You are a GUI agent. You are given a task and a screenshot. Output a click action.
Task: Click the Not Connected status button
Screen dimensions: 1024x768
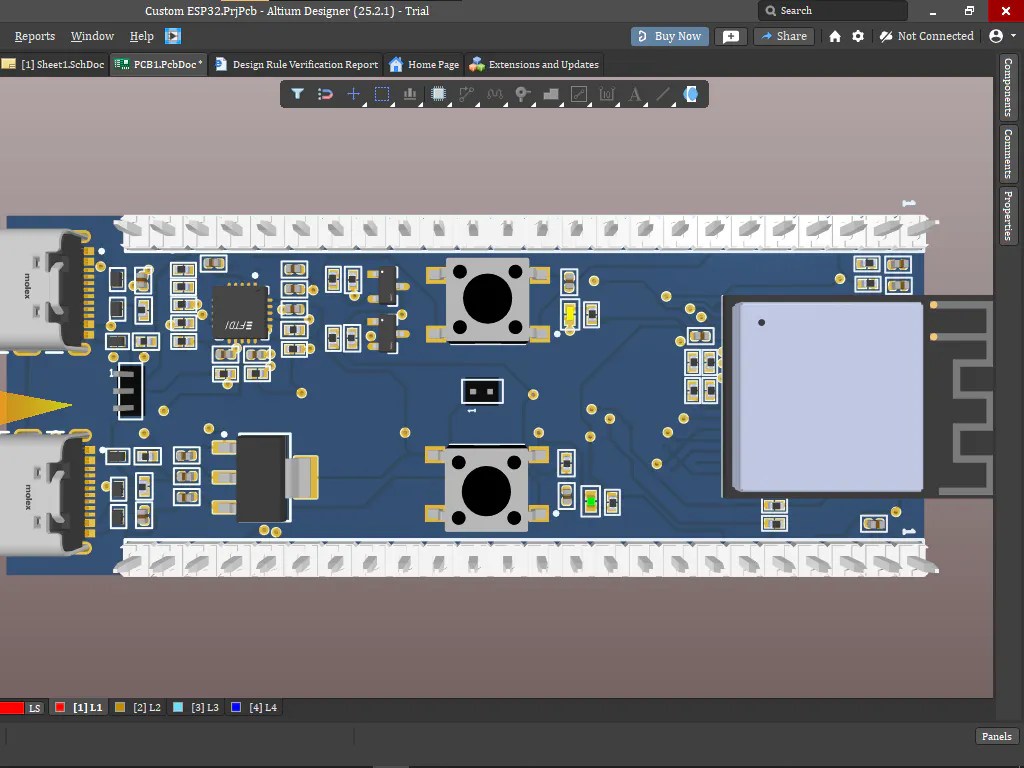(927, 36)
